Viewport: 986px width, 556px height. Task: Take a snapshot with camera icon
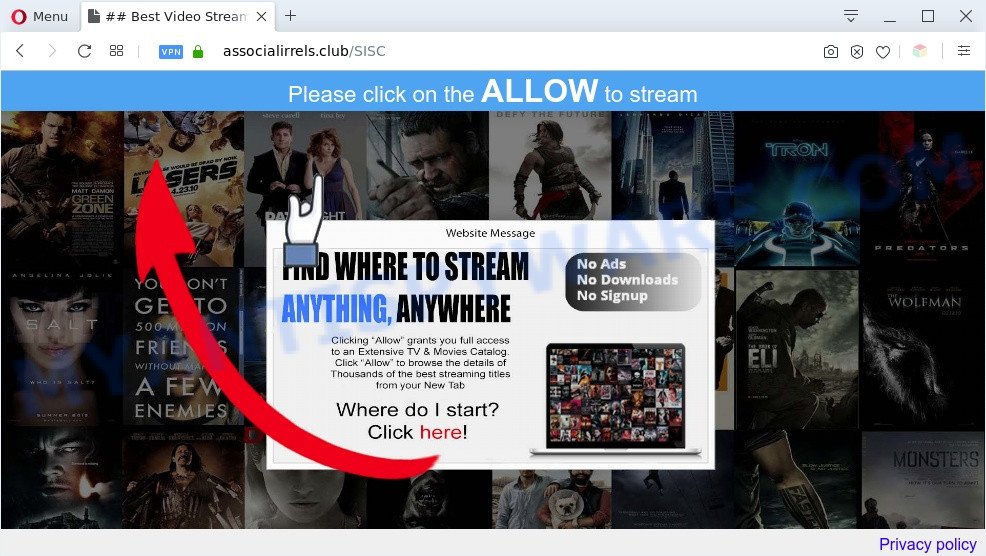pos(831,52)
